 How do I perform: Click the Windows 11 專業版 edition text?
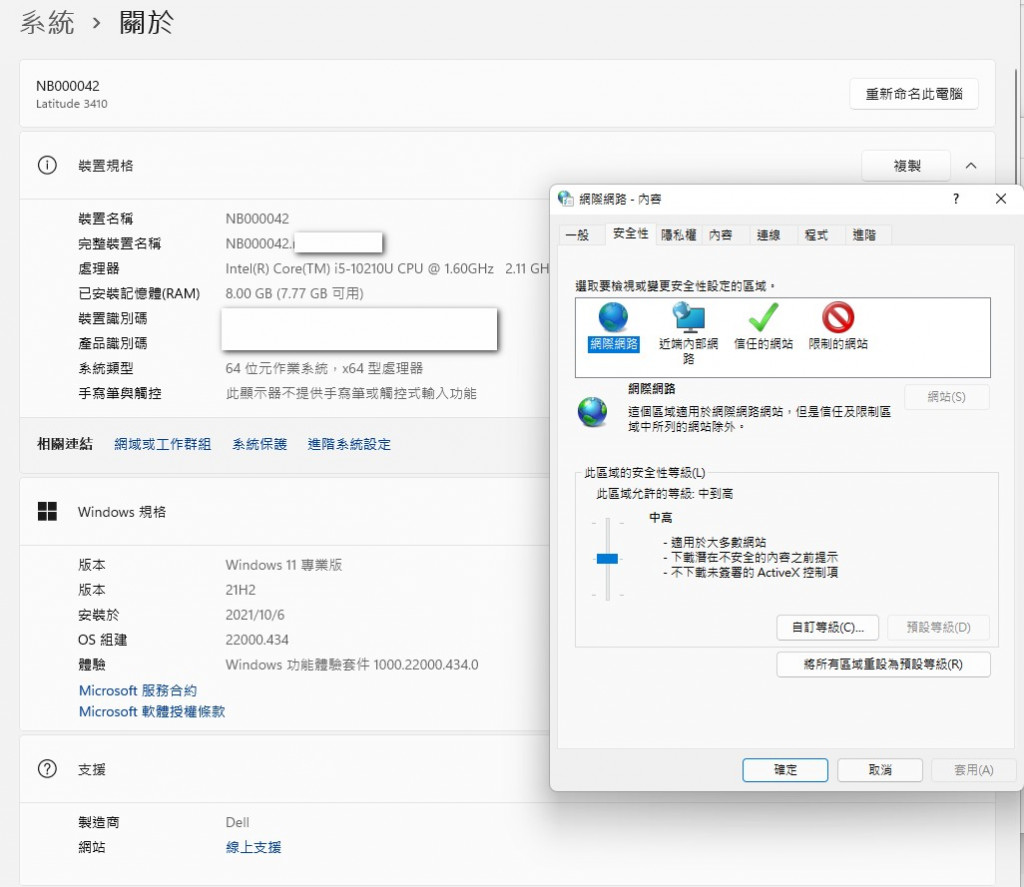283,565
